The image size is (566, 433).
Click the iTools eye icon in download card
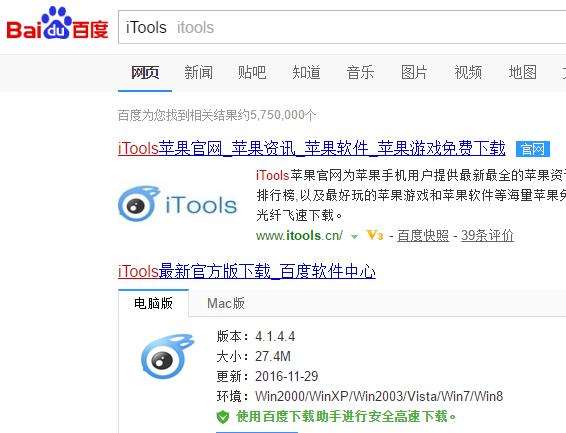click(x=167, y=357)
